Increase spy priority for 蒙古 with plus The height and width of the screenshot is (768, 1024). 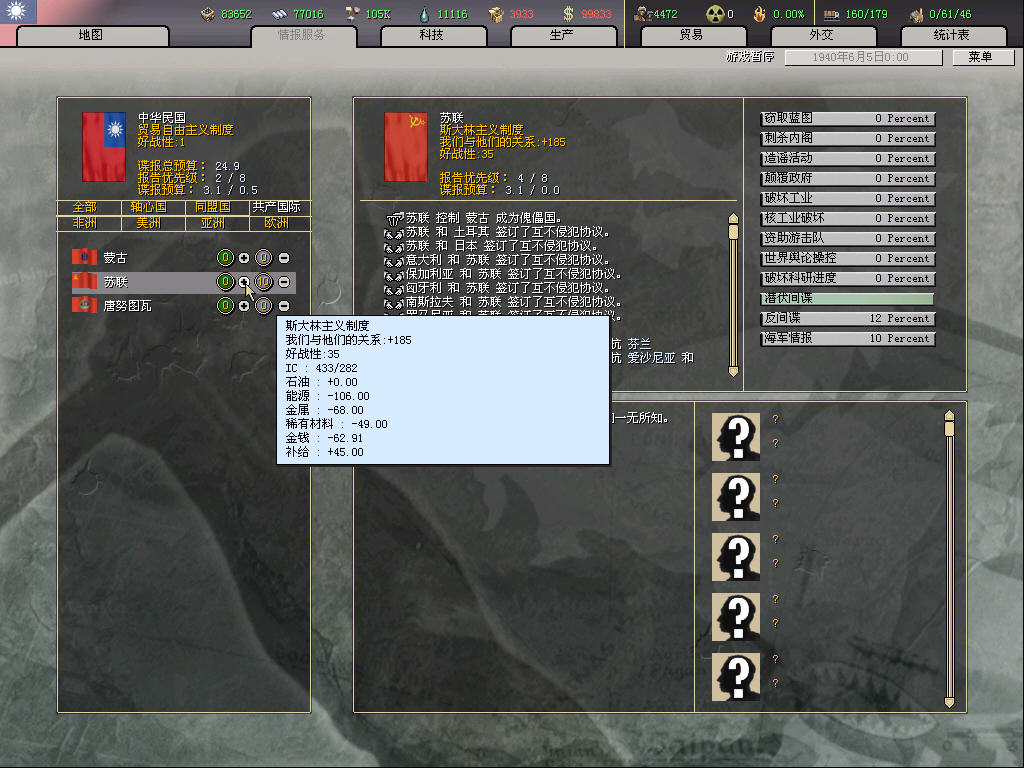tap(244, 258)
